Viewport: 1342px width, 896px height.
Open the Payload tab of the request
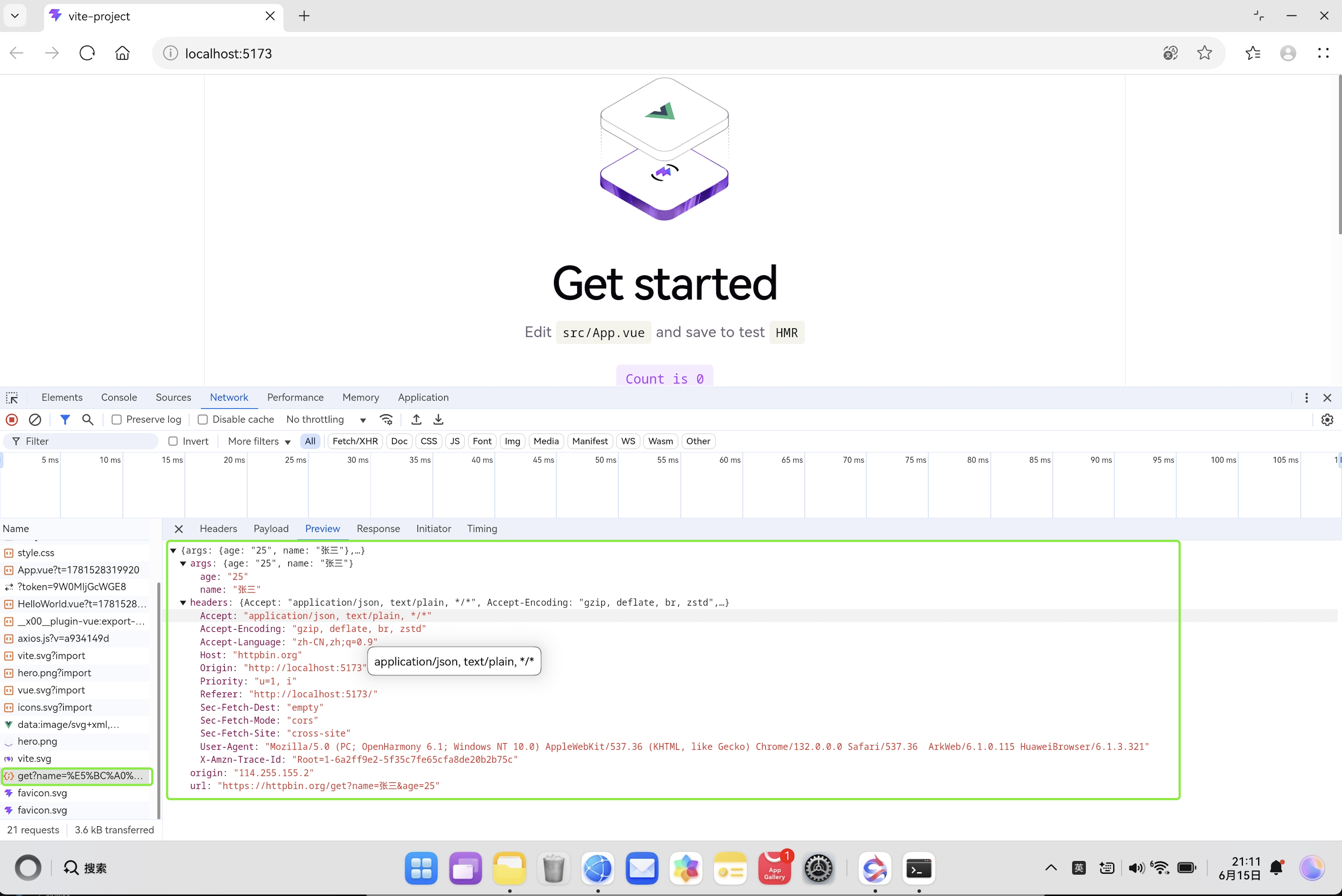[x=271, y=529]
